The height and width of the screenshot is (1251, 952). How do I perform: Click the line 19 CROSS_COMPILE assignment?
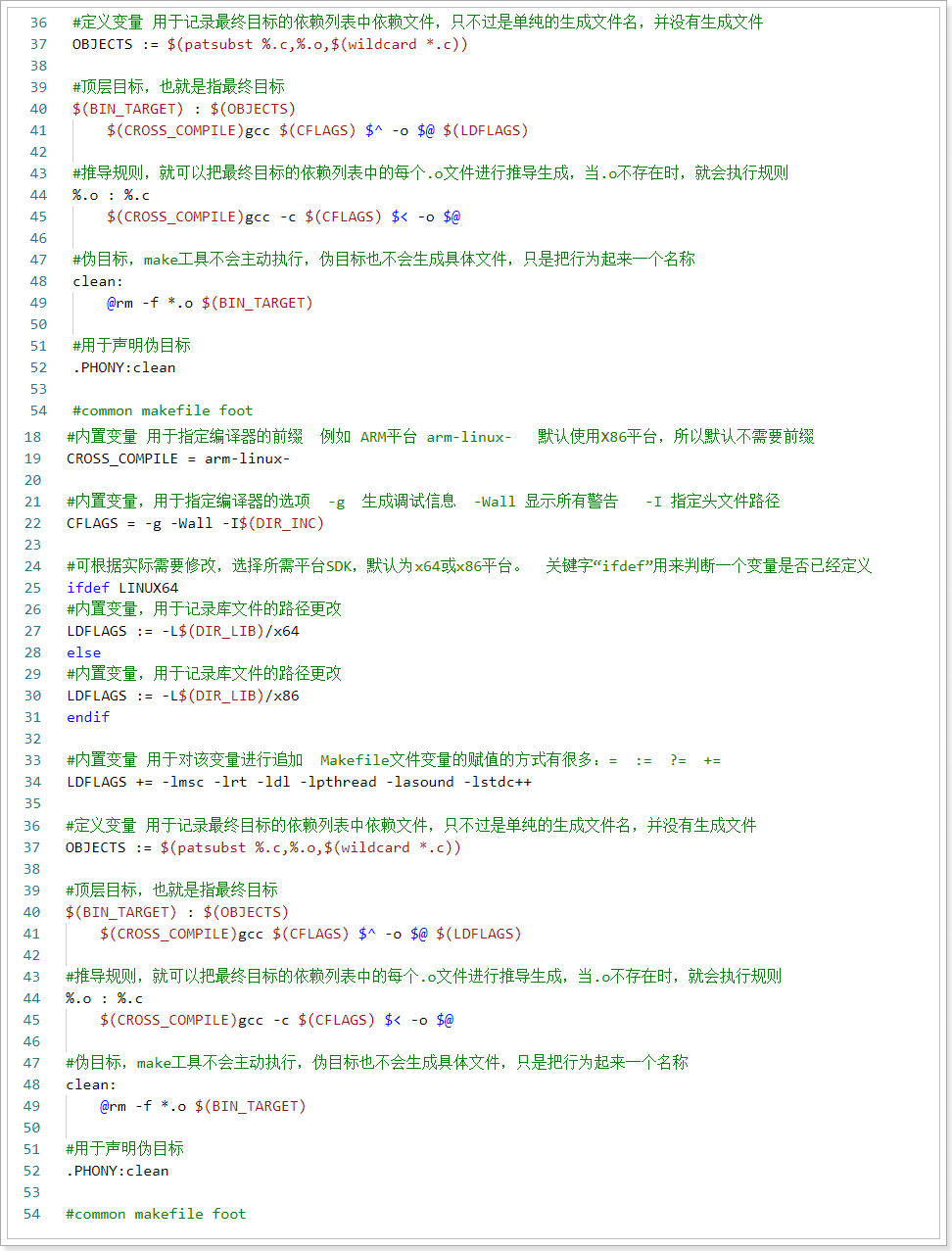click(x=177, y=458)
